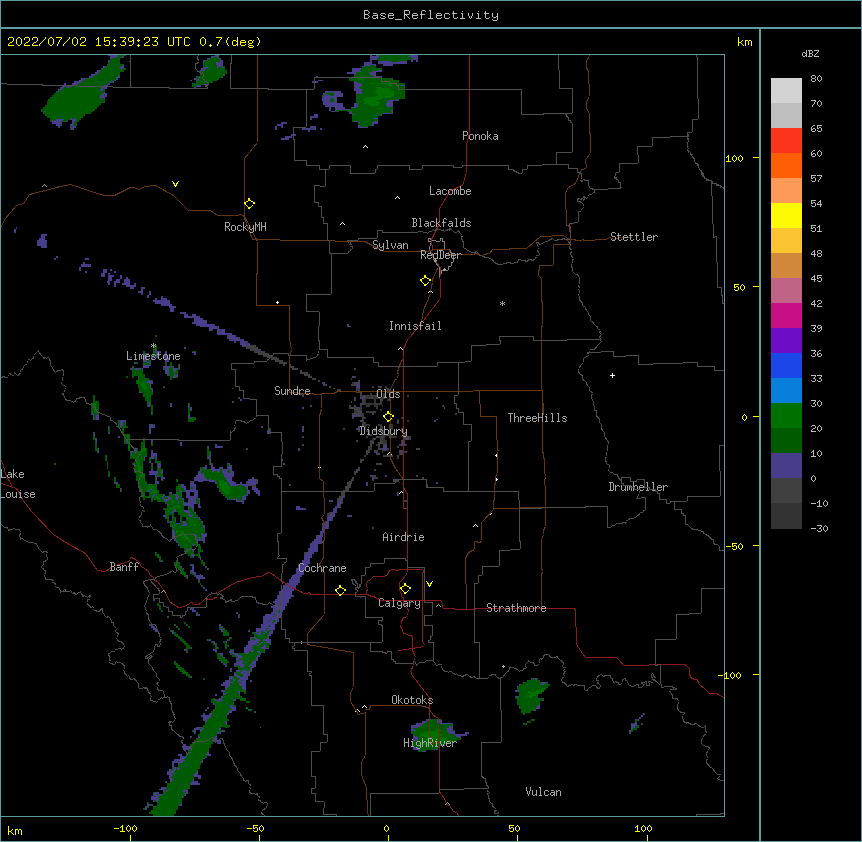Click the Didsbury town label
862x842 pixels.
[x=383, y=431]
